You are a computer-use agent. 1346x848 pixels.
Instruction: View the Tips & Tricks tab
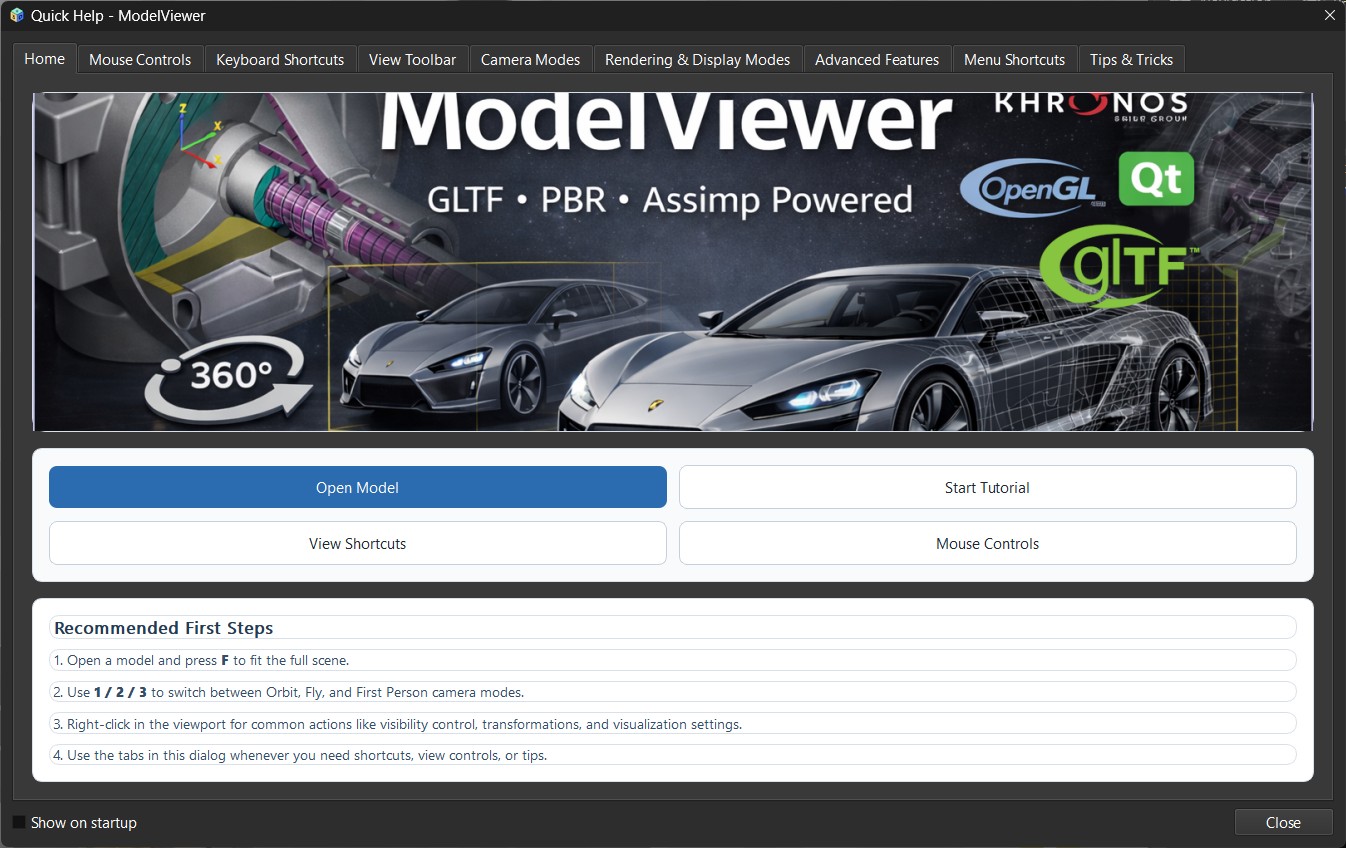1131,60
